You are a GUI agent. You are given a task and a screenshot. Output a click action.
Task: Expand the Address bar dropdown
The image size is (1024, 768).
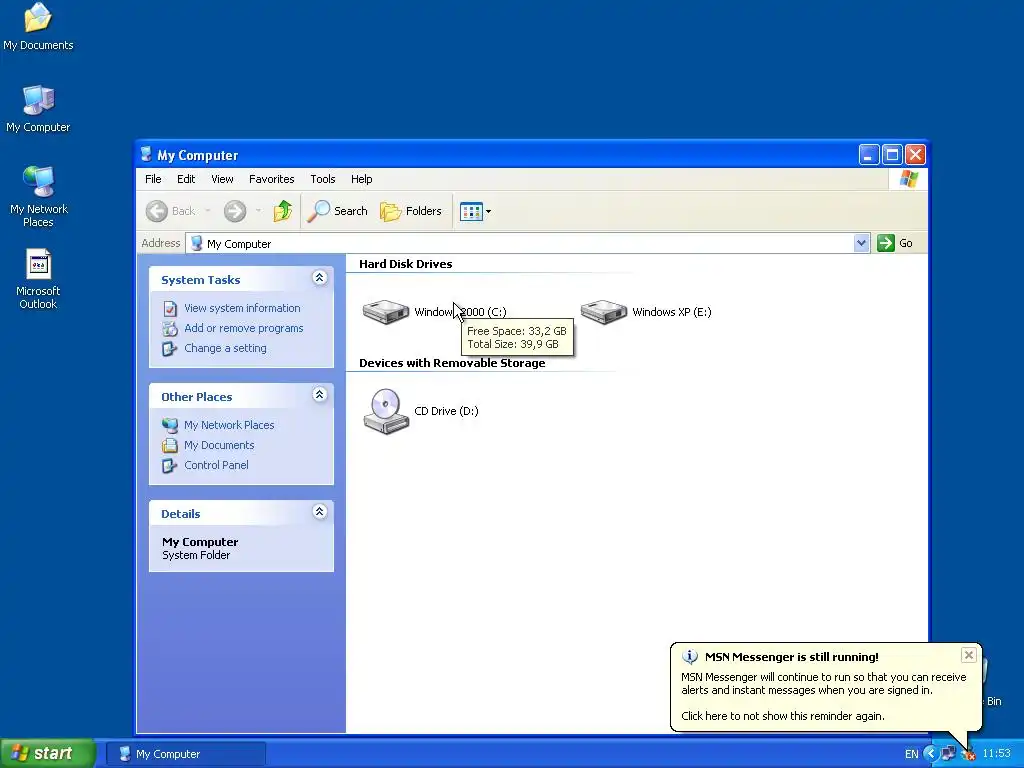point(861,243)
